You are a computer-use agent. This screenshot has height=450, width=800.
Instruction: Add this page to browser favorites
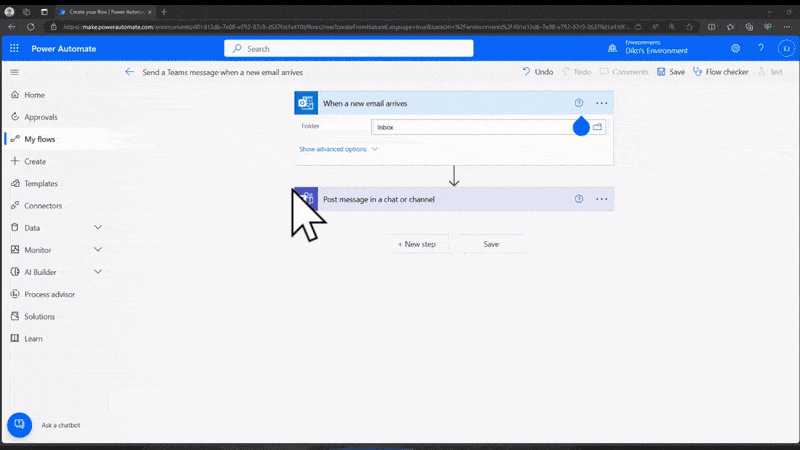point(689,27)
